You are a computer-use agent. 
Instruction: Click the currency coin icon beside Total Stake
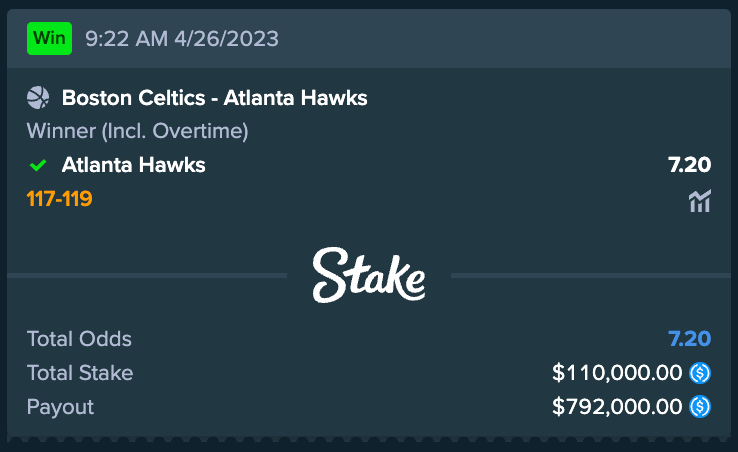(700, 373)
